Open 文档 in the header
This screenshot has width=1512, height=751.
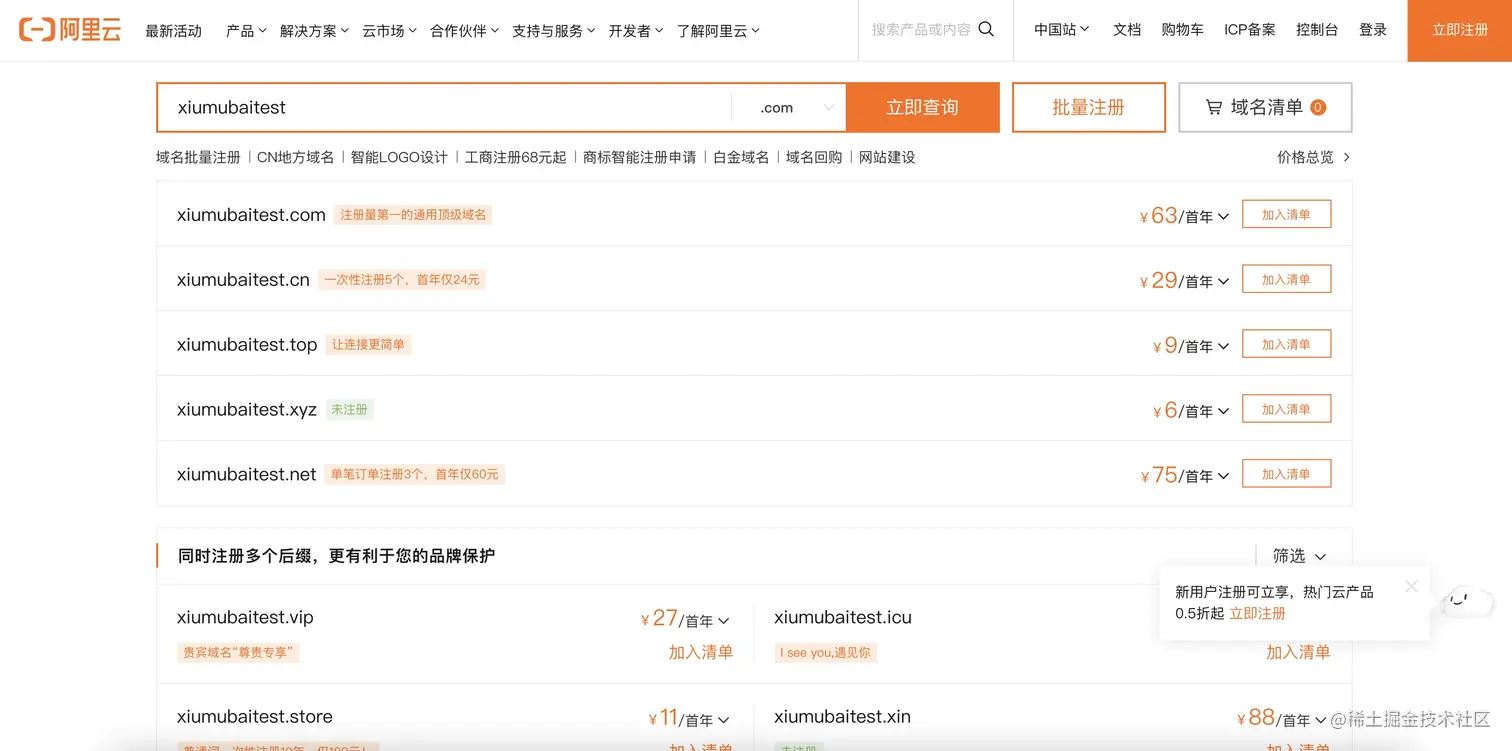tap(1127, 30)
